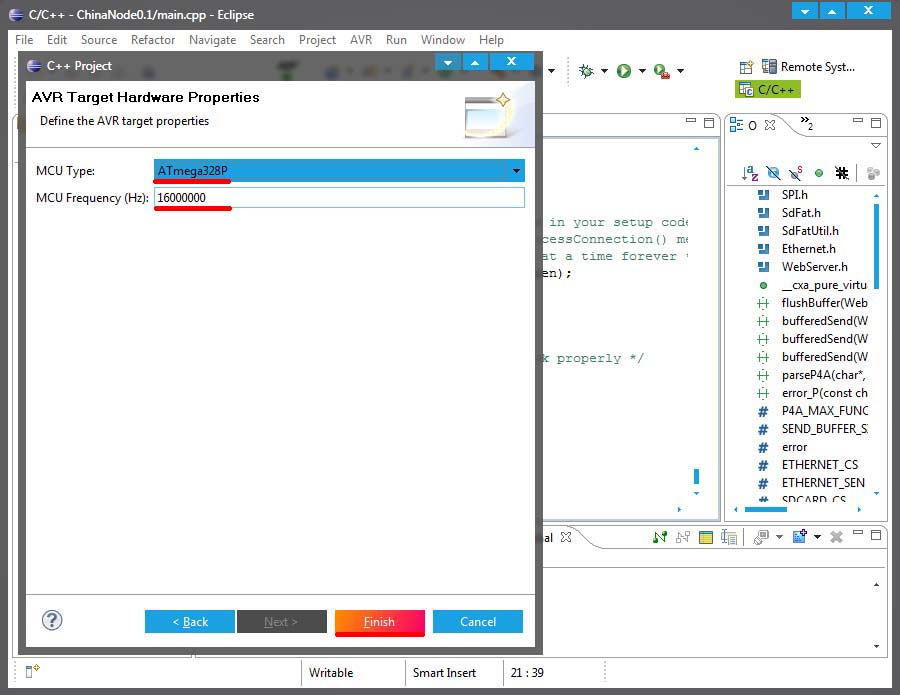Maximize the Outline panel
900x695 pixels.
[876, 123]
